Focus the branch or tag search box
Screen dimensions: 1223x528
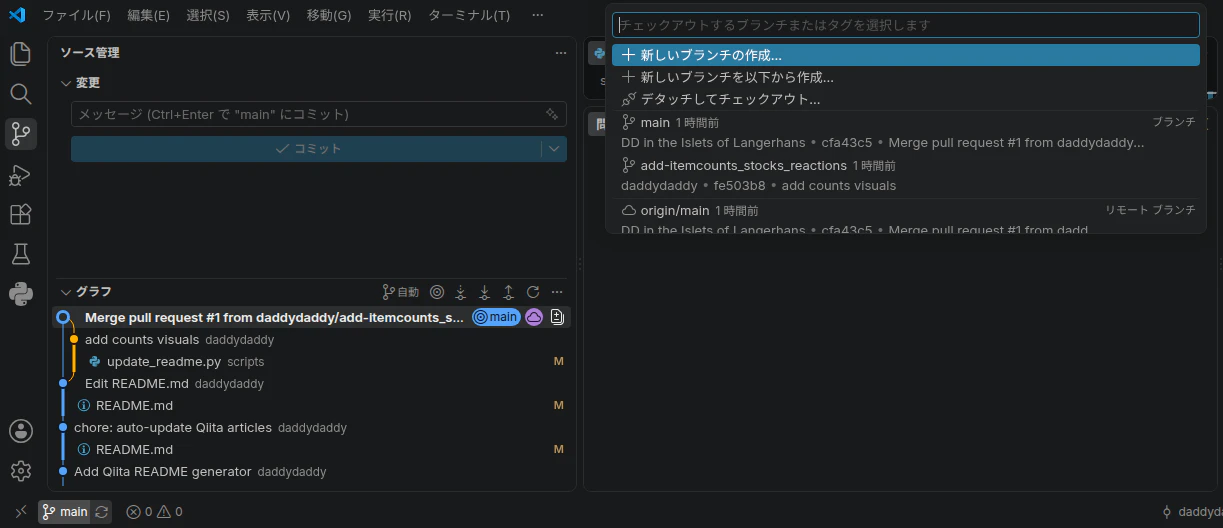[906, 25]
